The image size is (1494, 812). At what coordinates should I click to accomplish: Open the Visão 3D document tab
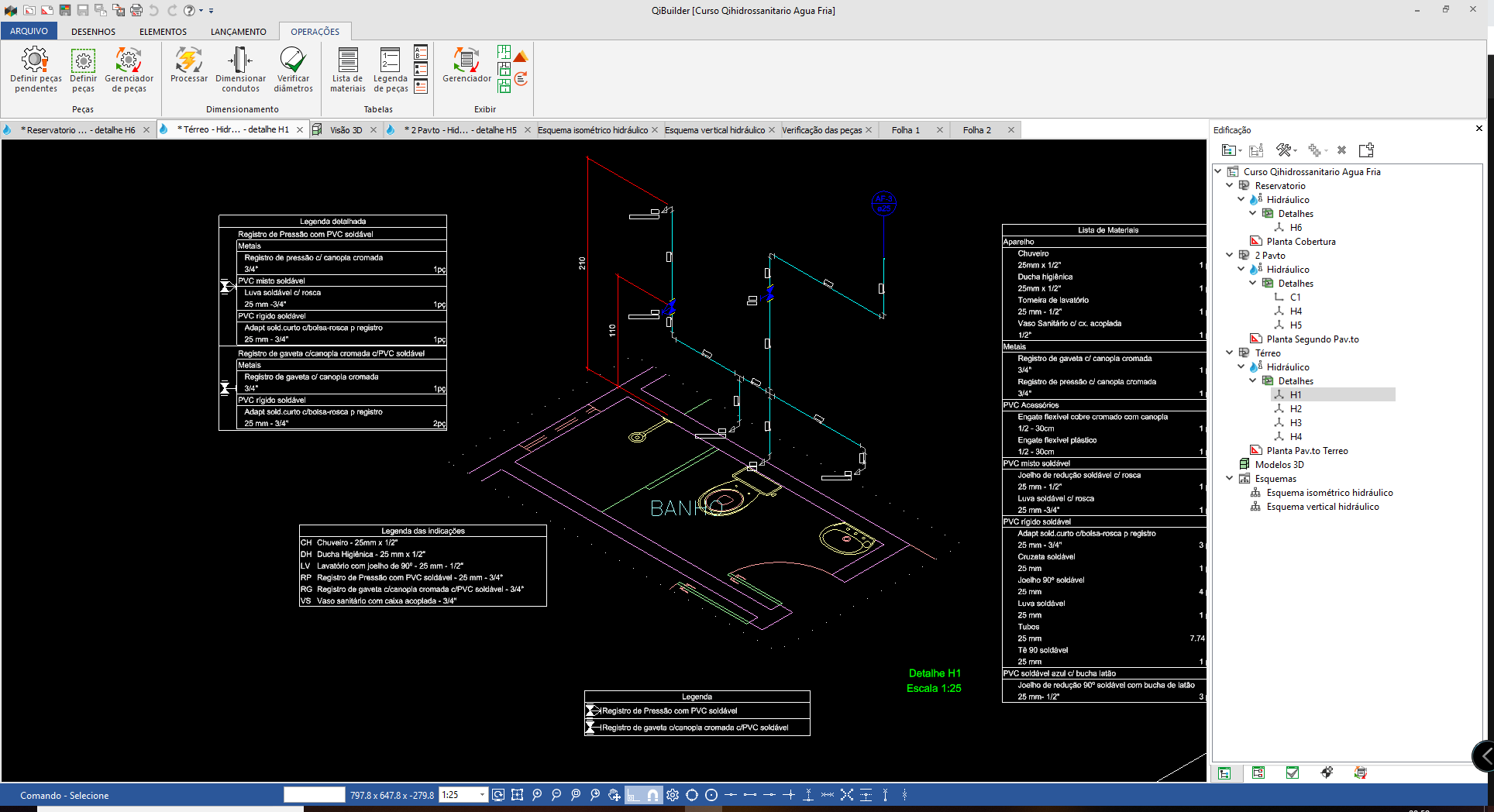coord(346,129)
